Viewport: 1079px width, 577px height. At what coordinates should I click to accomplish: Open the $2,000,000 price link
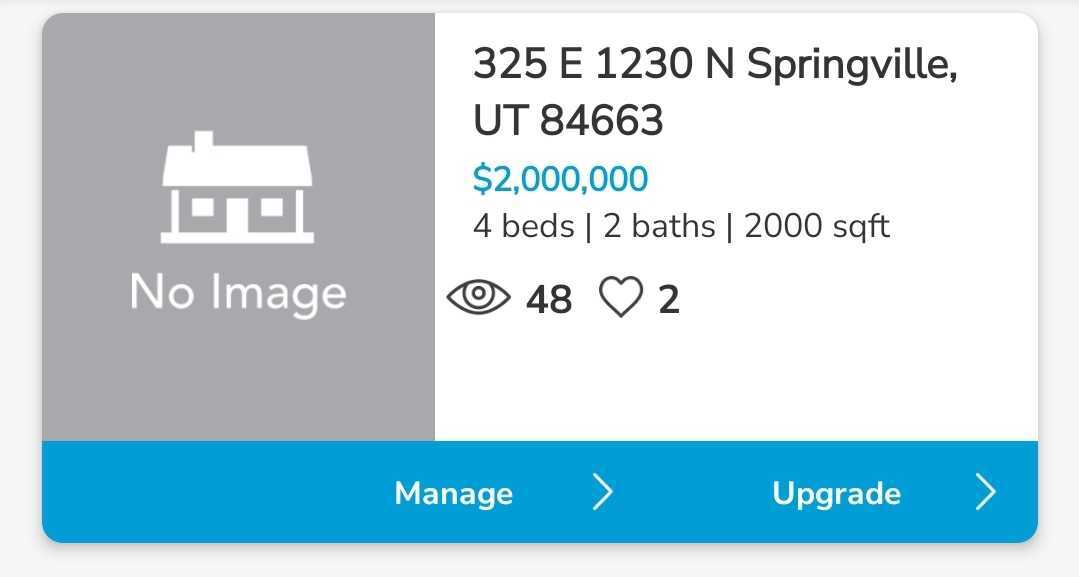[560, 178]
